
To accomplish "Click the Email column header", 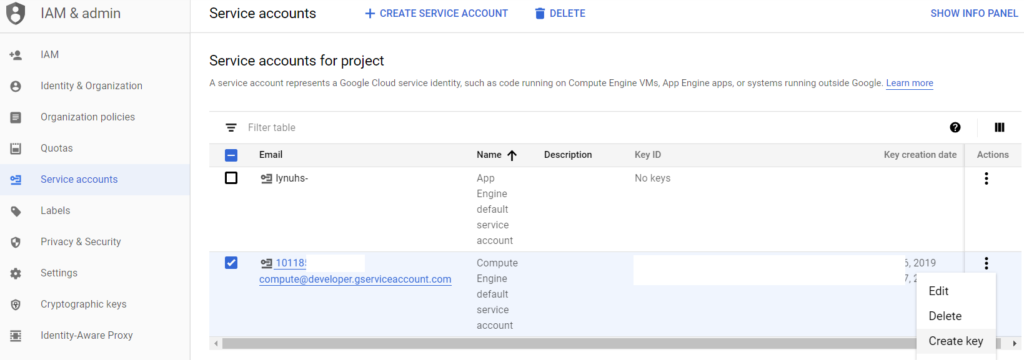I will click(x=271, y=155).
